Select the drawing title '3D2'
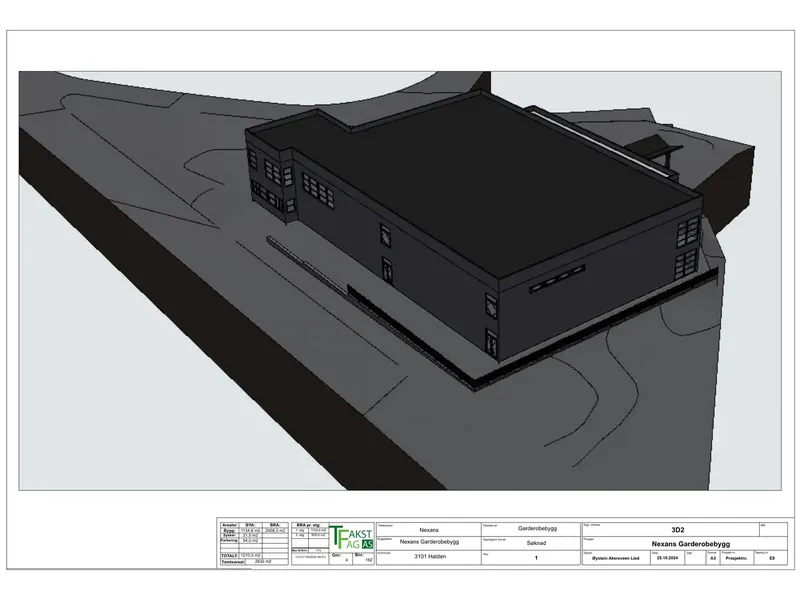 click(678, 530)
